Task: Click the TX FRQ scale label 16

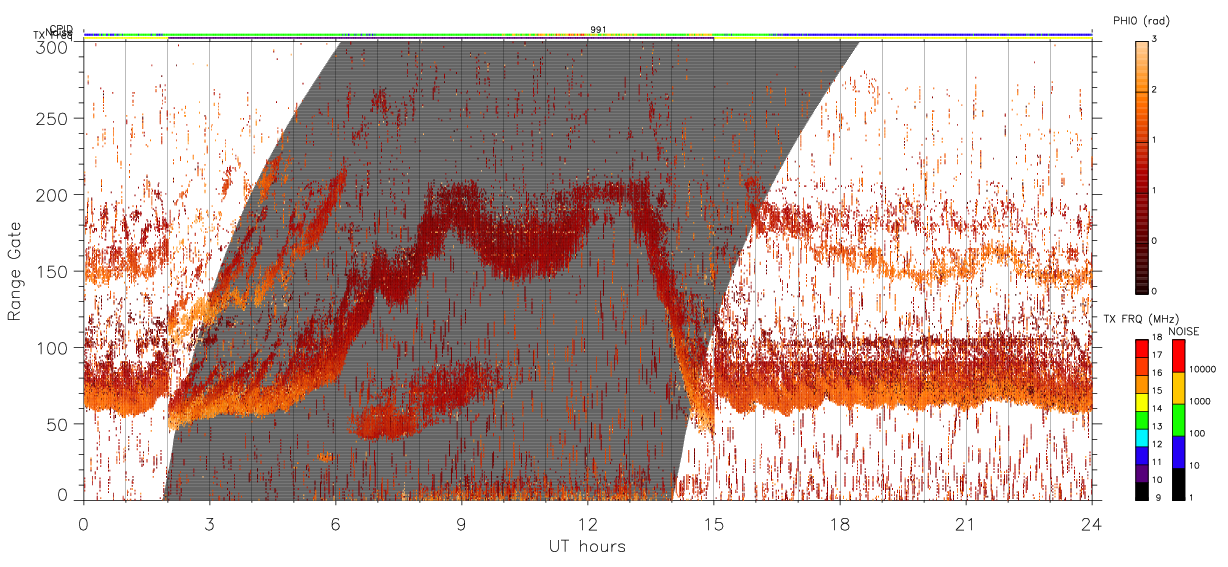Action: (1158, 372)
